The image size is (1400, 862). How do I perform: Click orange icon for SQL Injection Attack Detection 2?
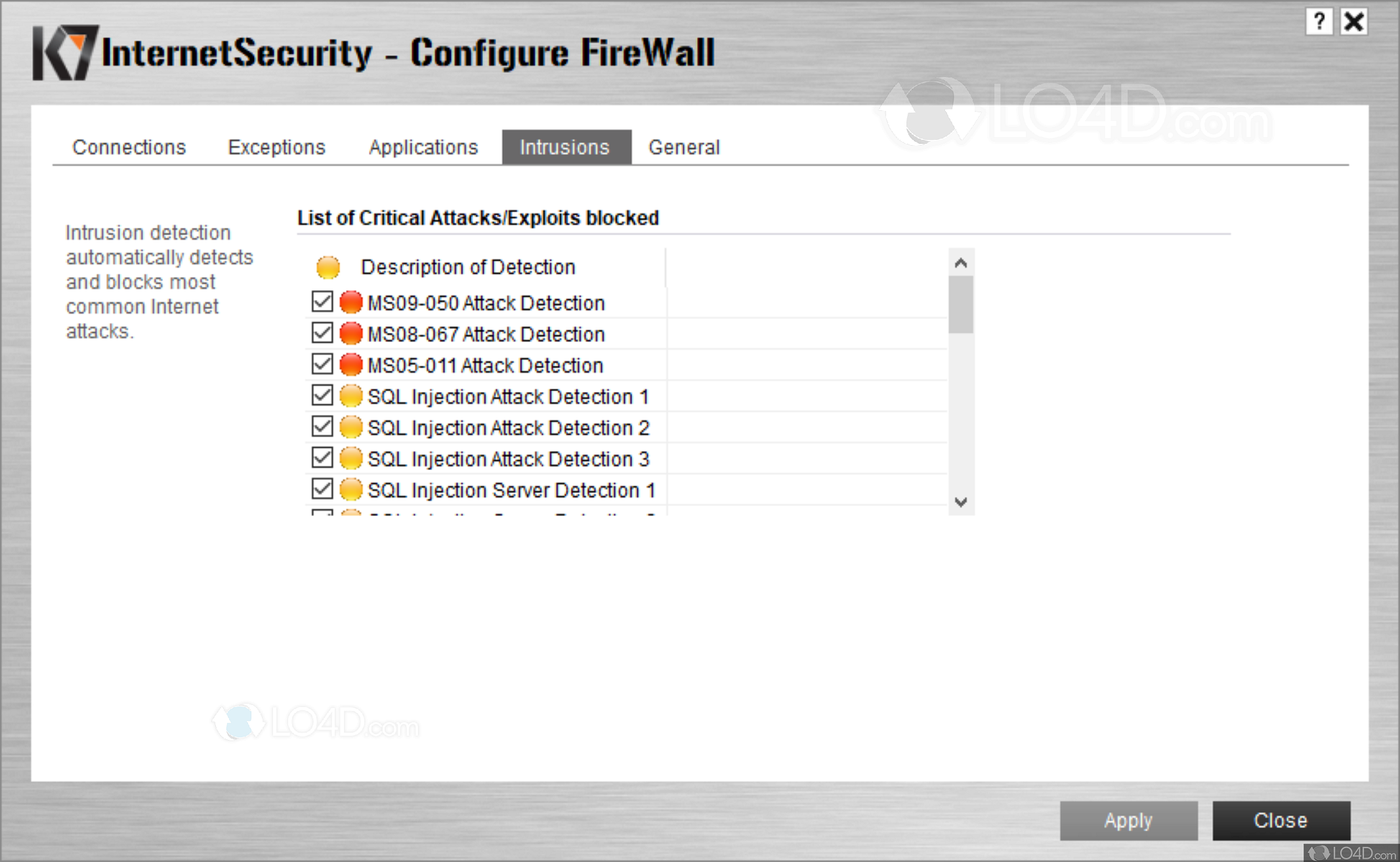click(351, 427)
